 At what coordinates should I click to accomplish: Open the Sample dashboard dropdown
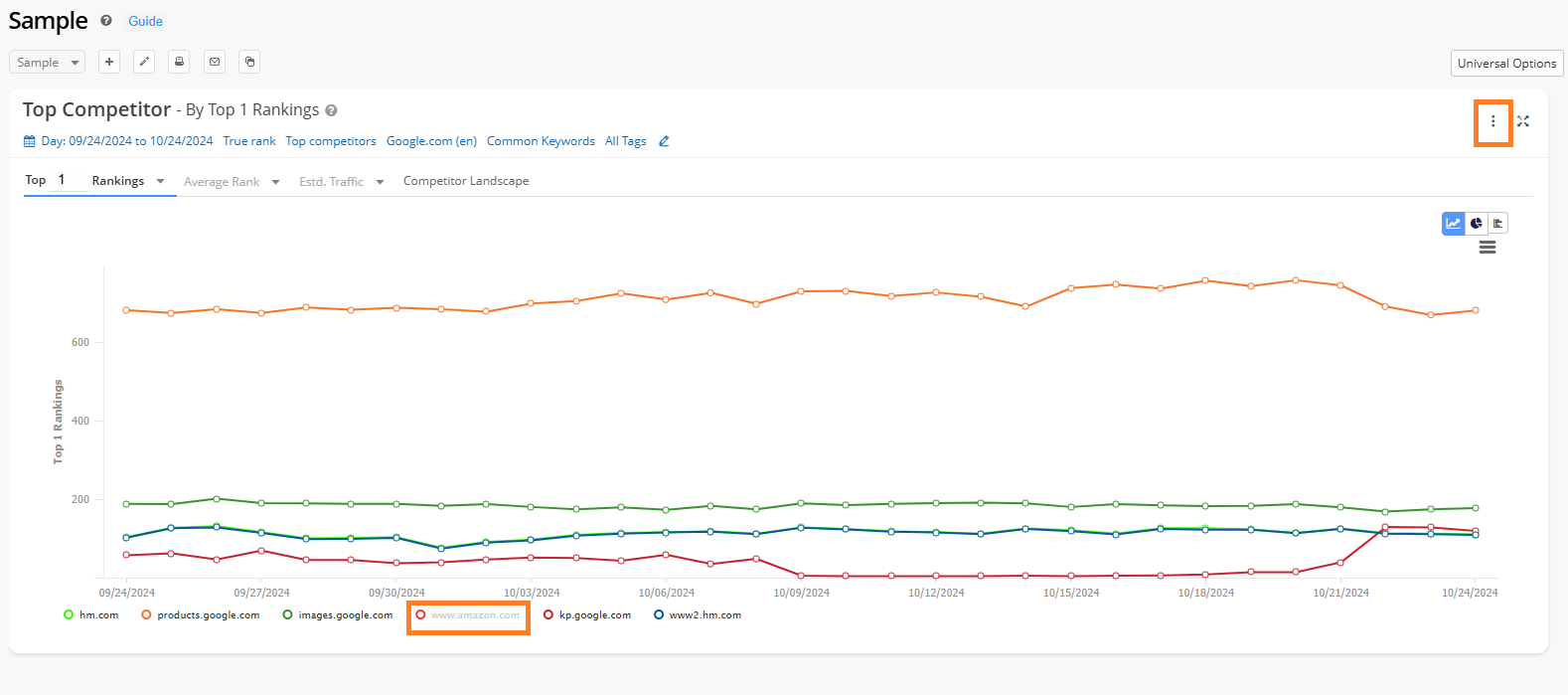click(47, 63)
